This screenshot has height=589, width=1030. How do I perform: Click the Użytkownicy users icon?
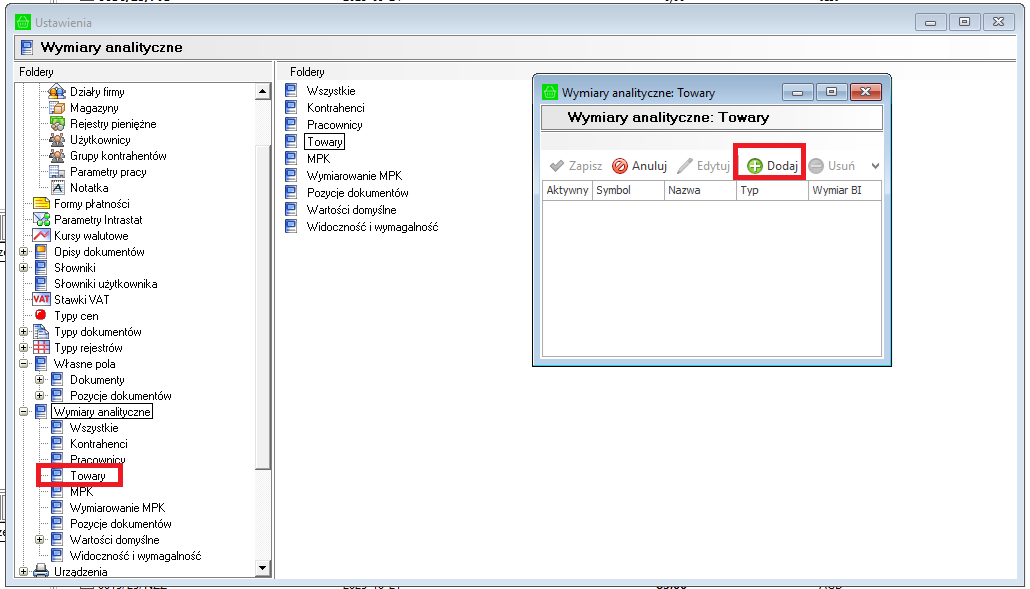pyautogui.click(x=57, y=140)
